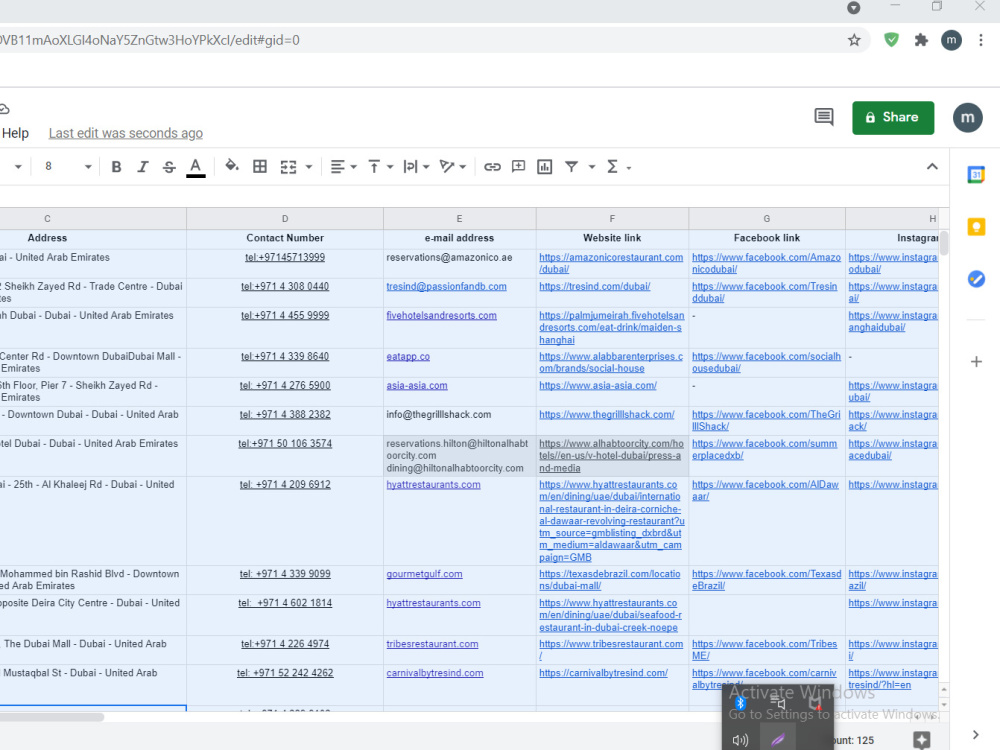Click the green Share button
Viewport: 1000px width, 750px height.
[893, 117]
